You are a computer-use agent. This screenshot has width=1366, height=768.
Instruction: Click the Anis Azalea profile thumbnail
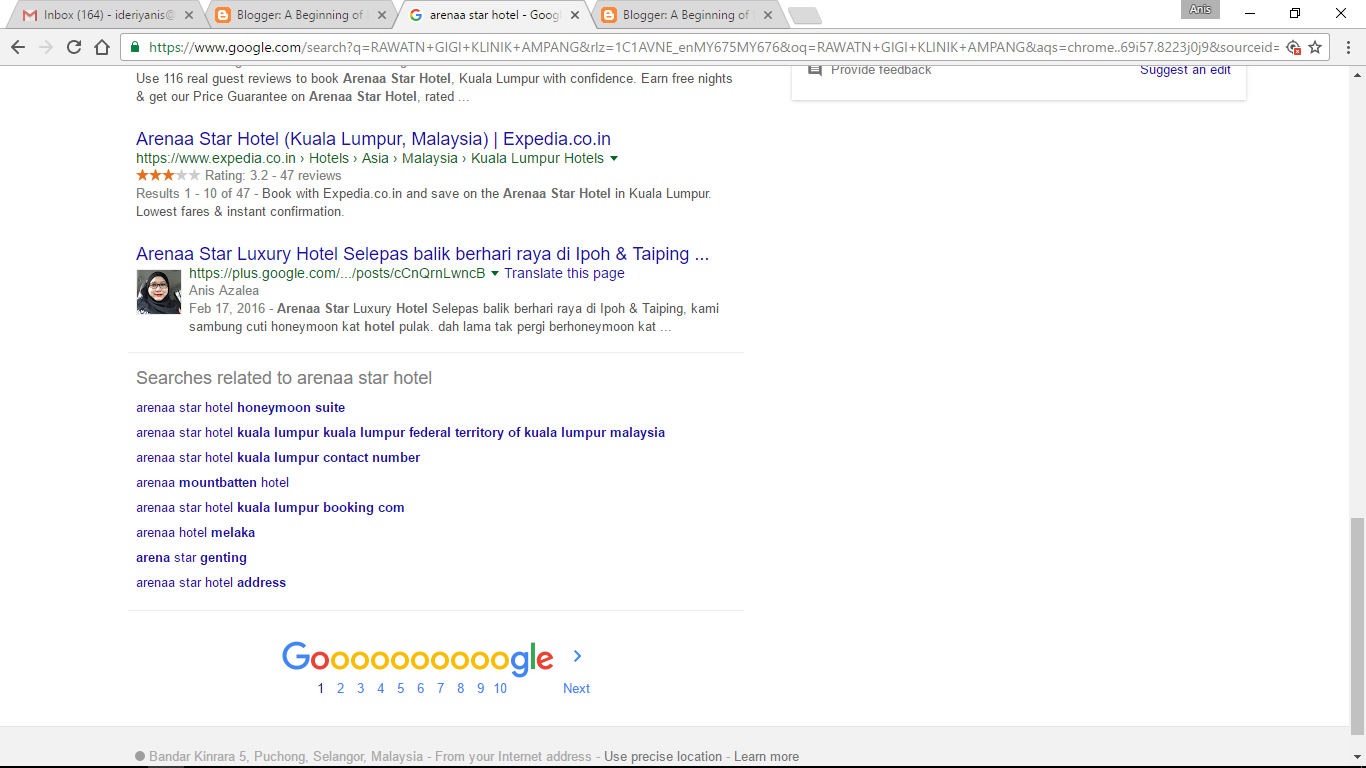(x=159, y=292)
